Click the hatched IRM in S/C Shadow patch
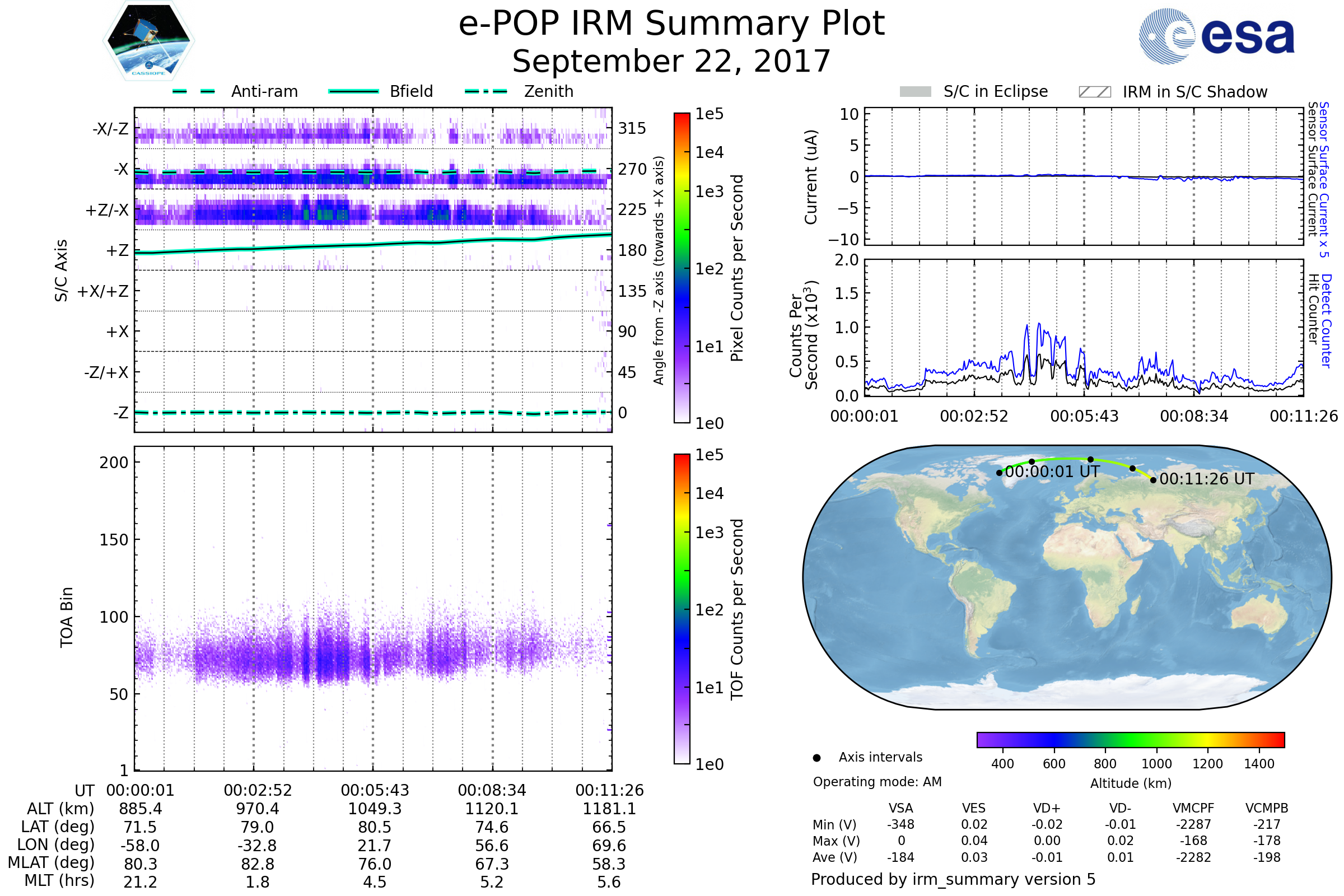Viewport: 1344px width, 896px height. tap(1094, 92)
